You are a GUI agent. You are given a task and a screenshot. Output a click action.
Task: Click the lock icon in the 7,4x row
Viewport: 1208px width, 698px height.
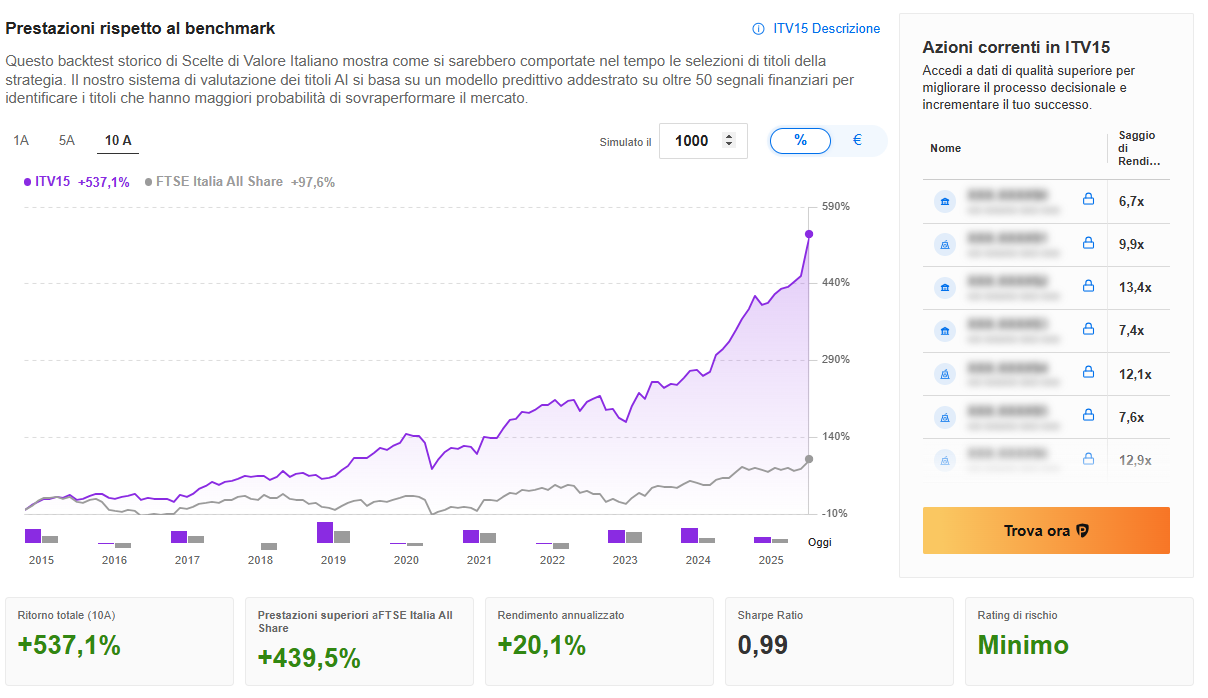click(1088, 329)
